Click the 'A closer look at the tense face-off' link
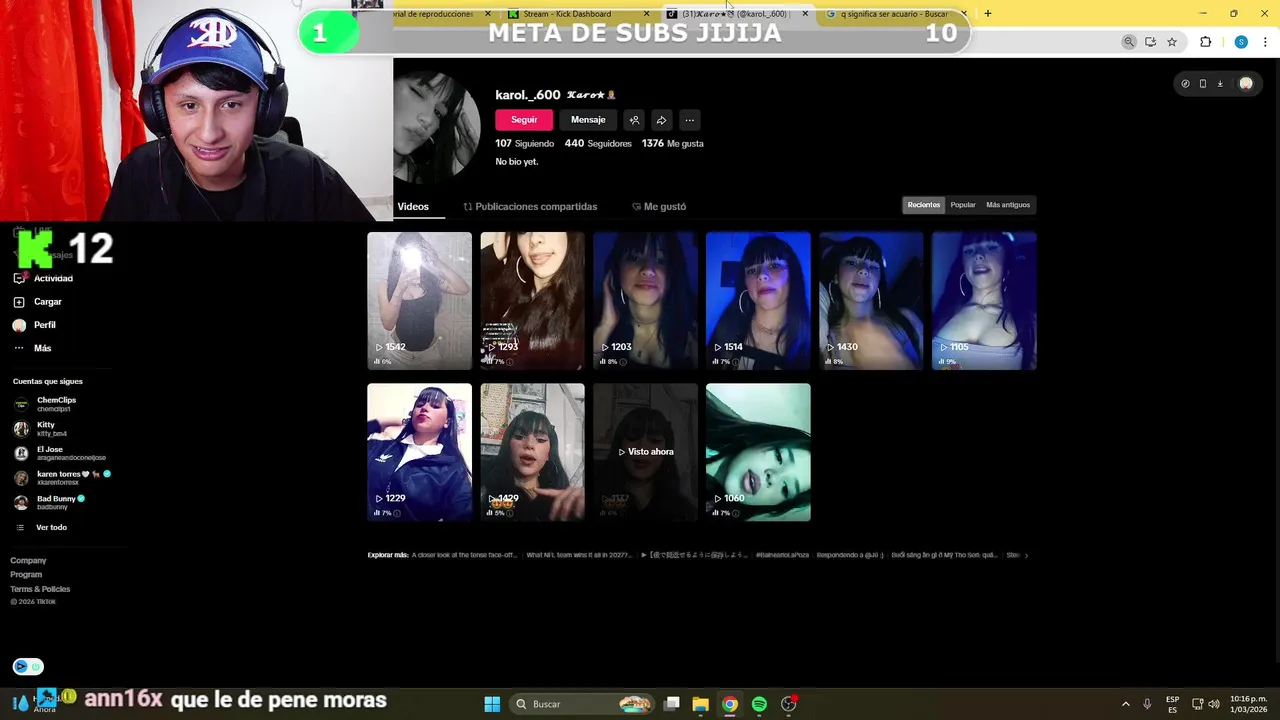The image size is (1280, 720). tap(464, 555)
